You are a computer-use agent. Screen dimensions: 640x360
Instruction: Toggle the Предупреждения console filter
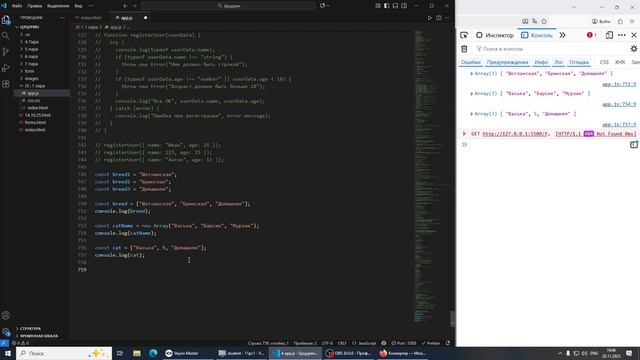point(507,62)
